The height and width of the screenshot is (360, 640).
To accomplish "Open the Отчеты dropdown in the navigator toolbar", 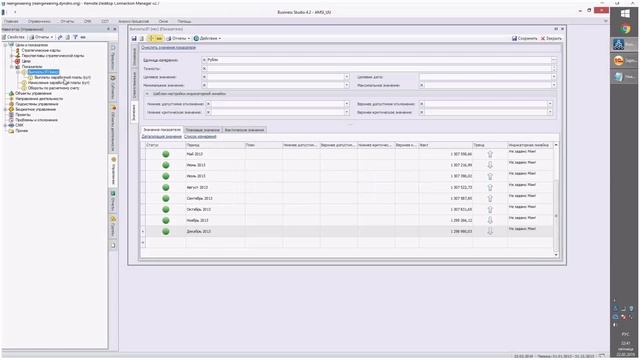I will point(41,37).
